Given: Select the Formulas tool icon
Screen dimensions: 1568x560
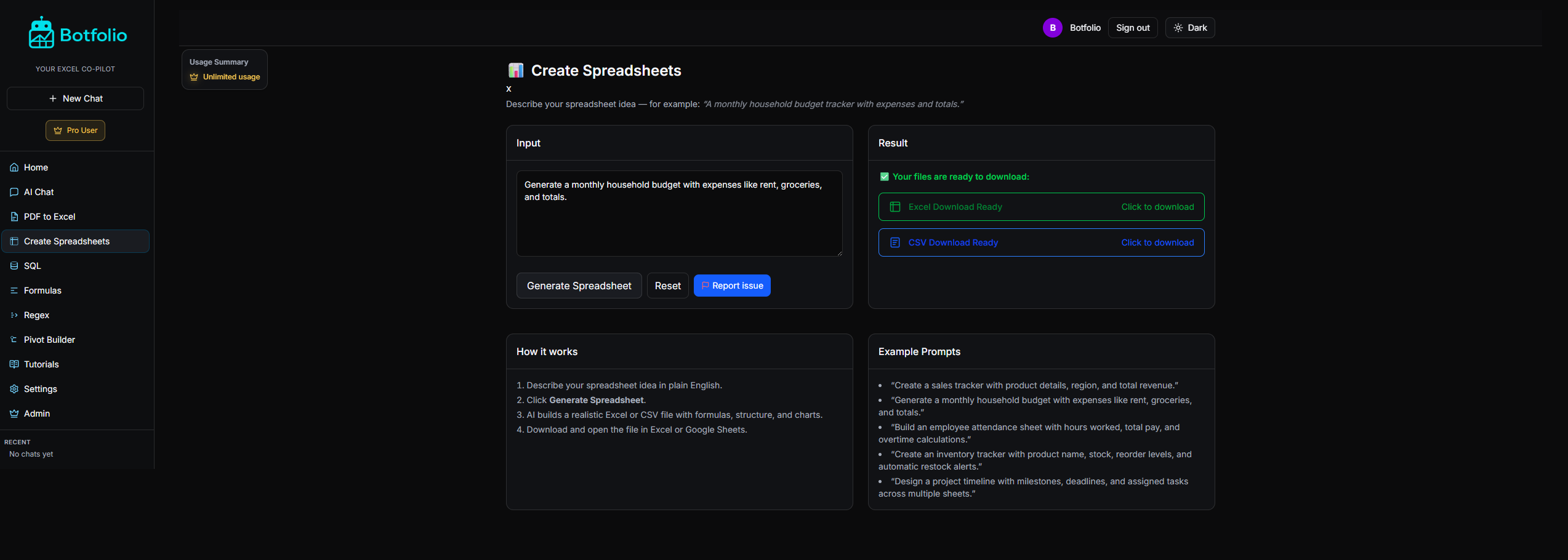Looking at the screenshot, I should tap(14, 290).
